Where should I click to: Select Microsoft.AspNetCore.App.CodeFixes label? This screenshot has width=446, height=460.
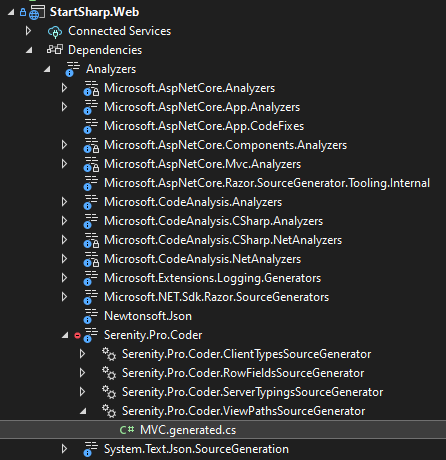pyautogui.click(x=204, y=126)
